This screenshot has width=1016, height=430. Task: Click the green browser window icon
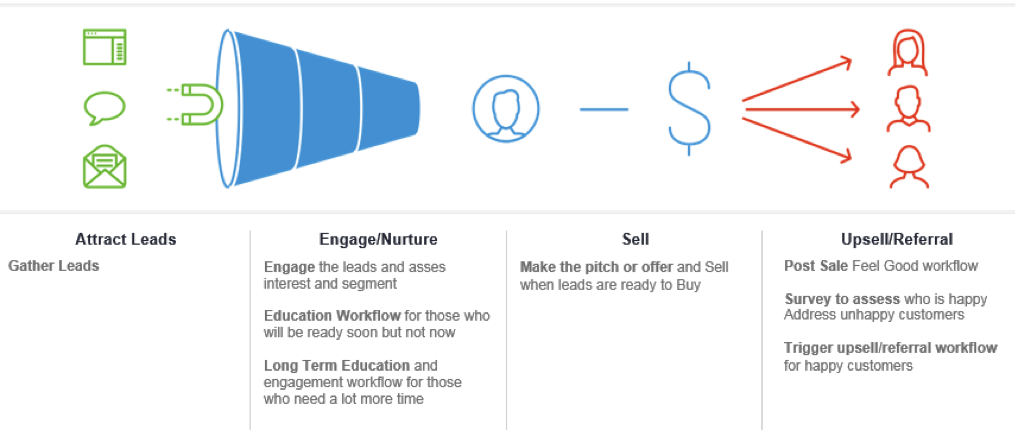(105, 48)
